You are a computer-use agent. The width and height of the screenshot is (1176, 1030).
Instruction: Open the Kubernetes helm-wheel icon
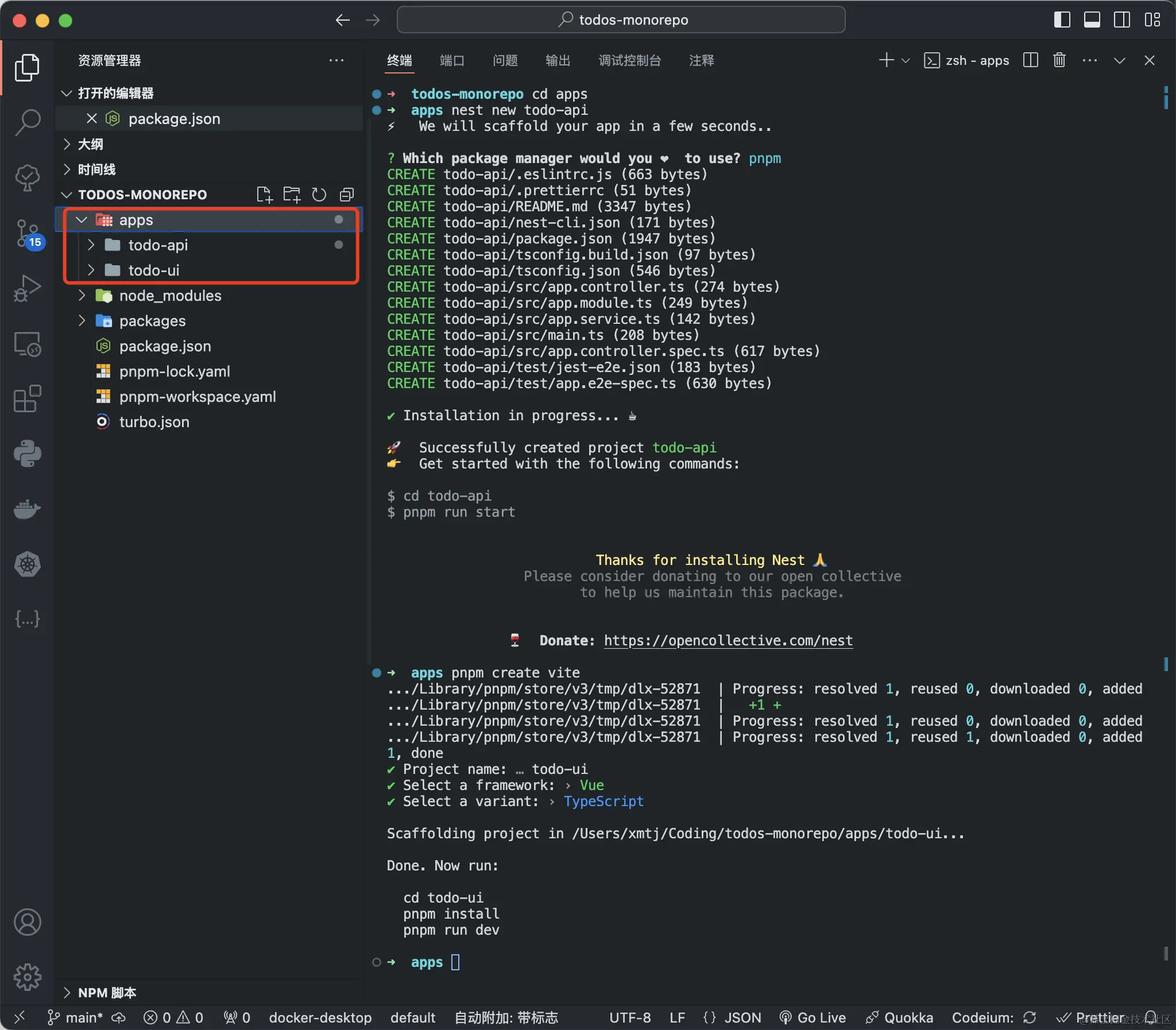click(x=27, y=564)
